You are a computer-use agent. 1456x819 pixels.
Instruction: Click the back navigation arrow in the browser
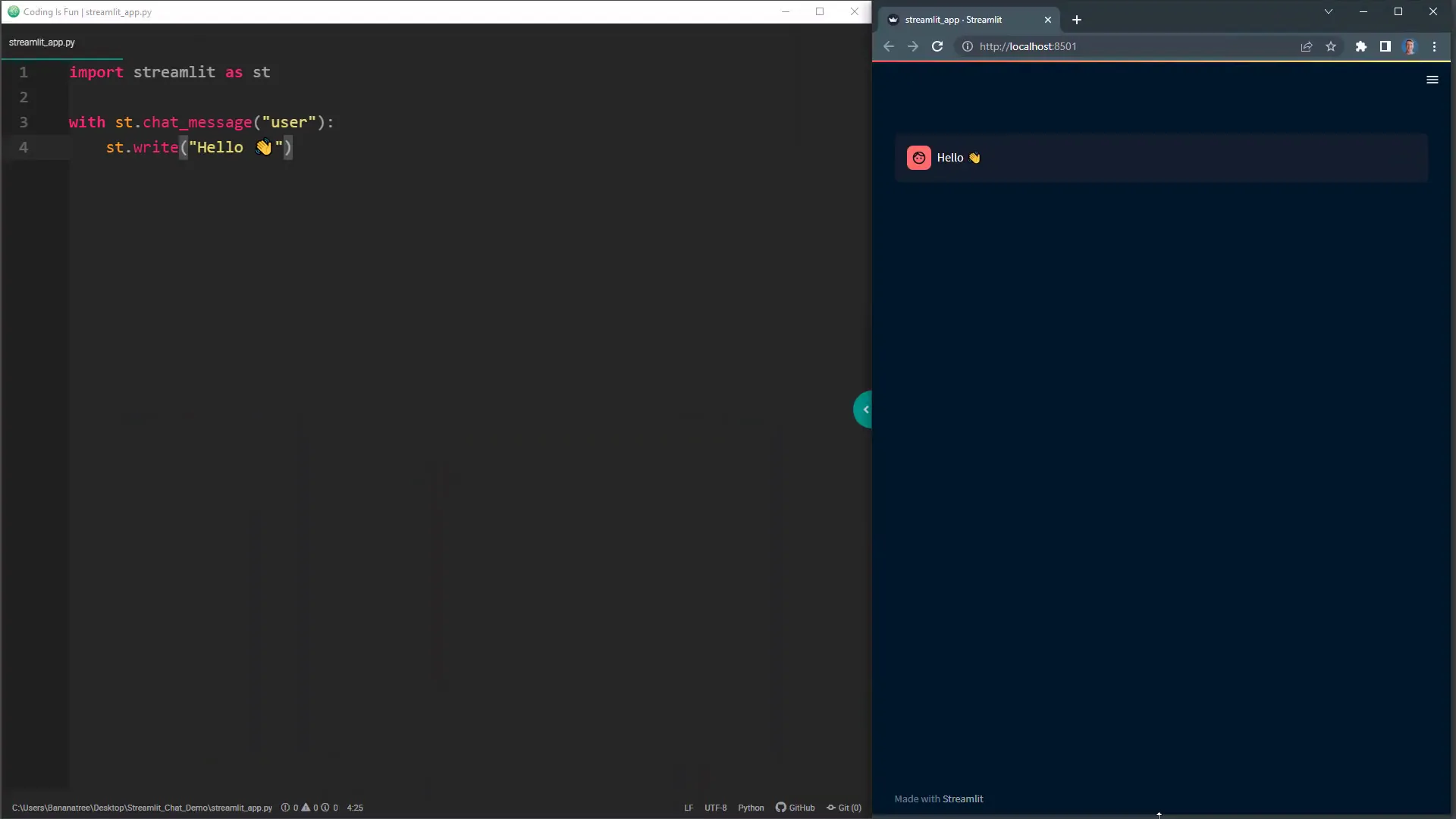[888, 46]
